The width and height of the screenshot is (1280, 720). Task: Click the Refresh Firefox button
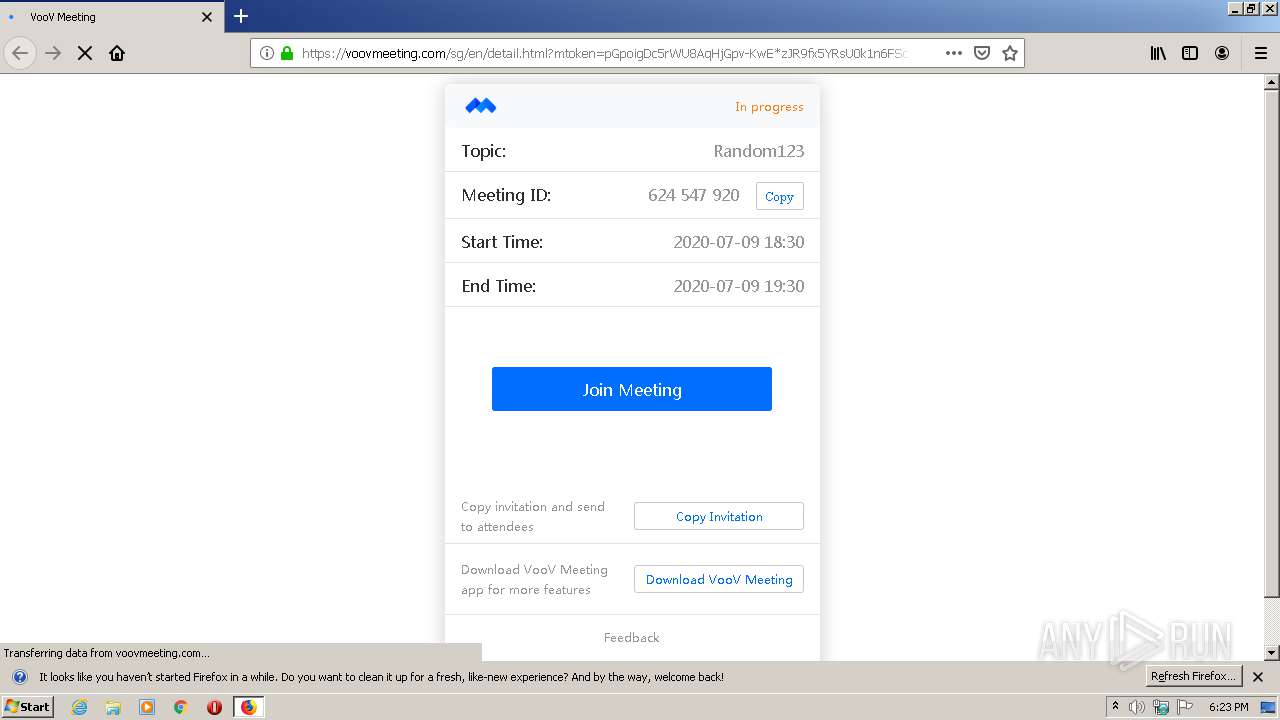[1193, 677]
